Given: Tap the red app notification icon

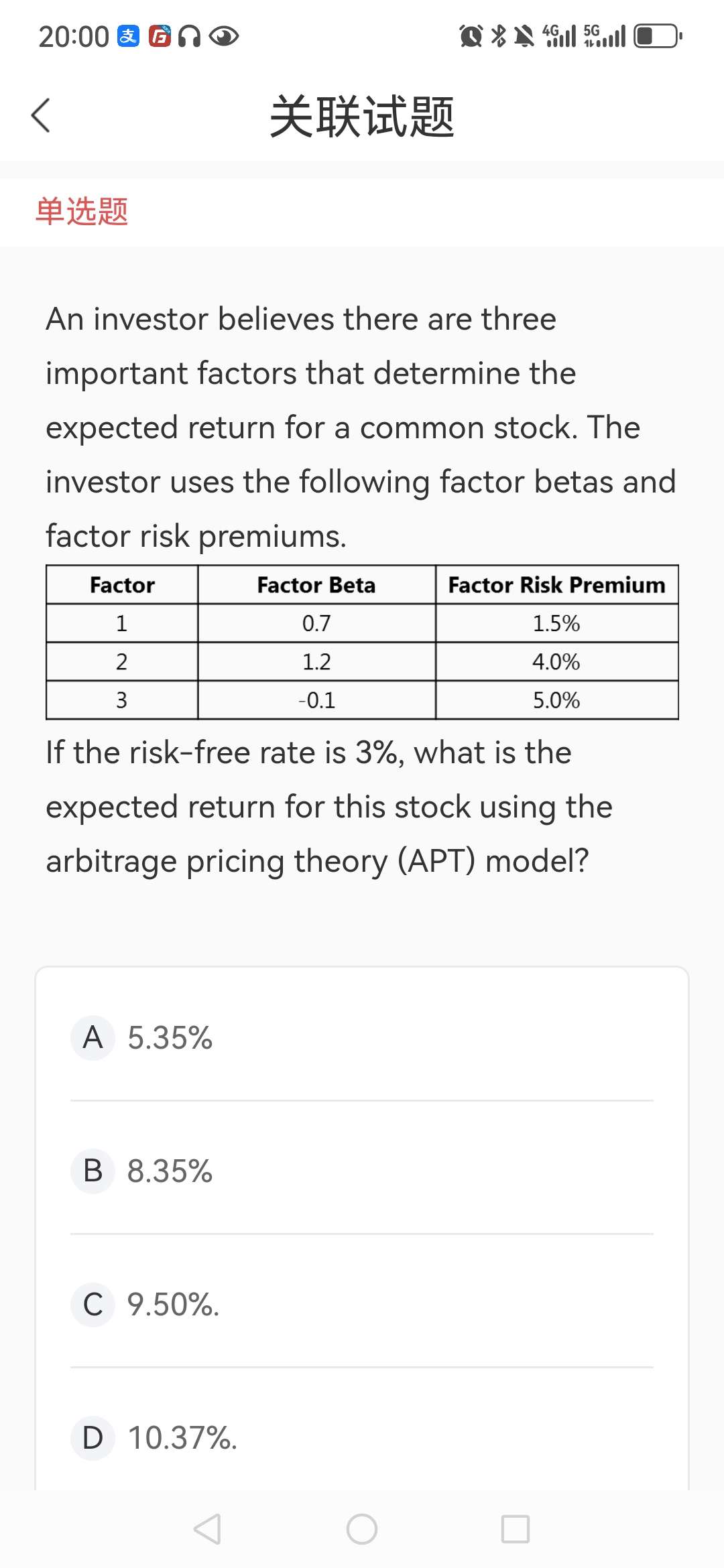Looking at the screenshot, I should (x=160, y=36).
